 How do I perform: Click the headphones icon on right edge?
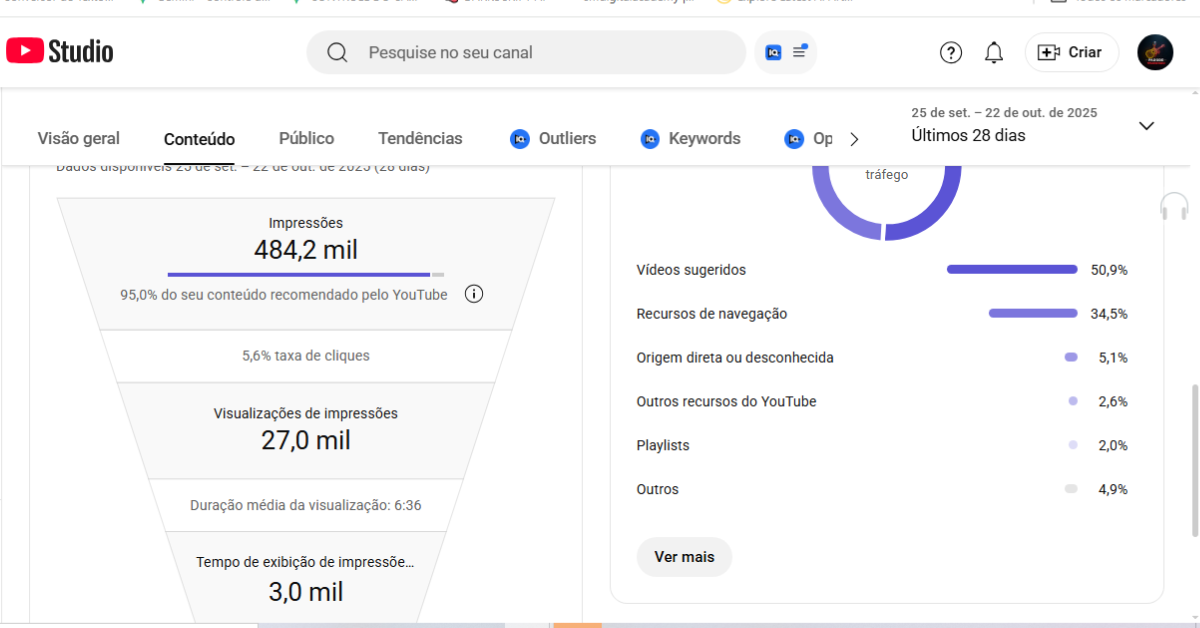(1174, 207)
